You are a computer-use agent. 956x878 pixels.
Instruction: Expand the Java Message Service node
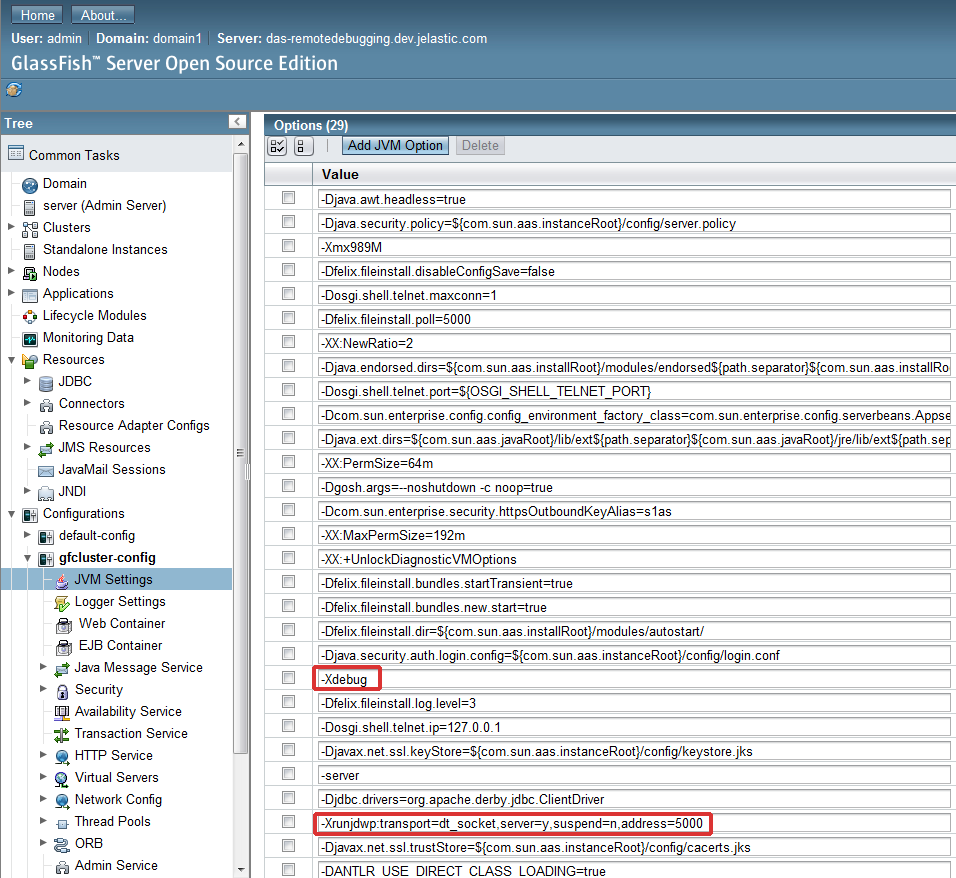point(43,666)
